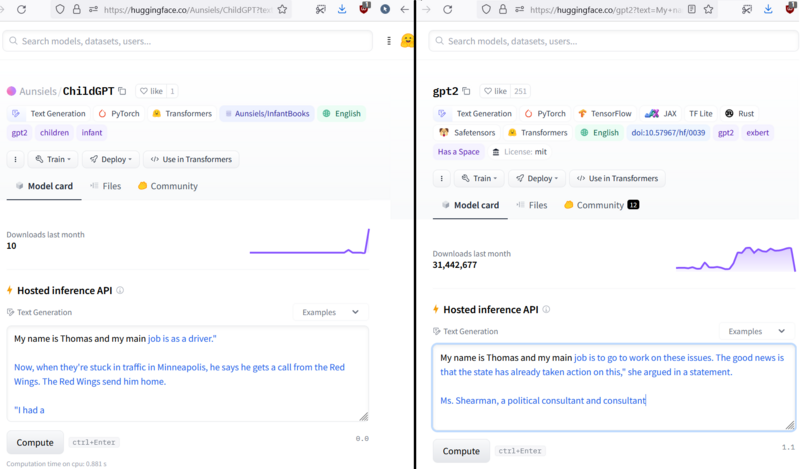Click exbert tag on gpt2 page
This screenshot has width=800, height=469.
758,132
